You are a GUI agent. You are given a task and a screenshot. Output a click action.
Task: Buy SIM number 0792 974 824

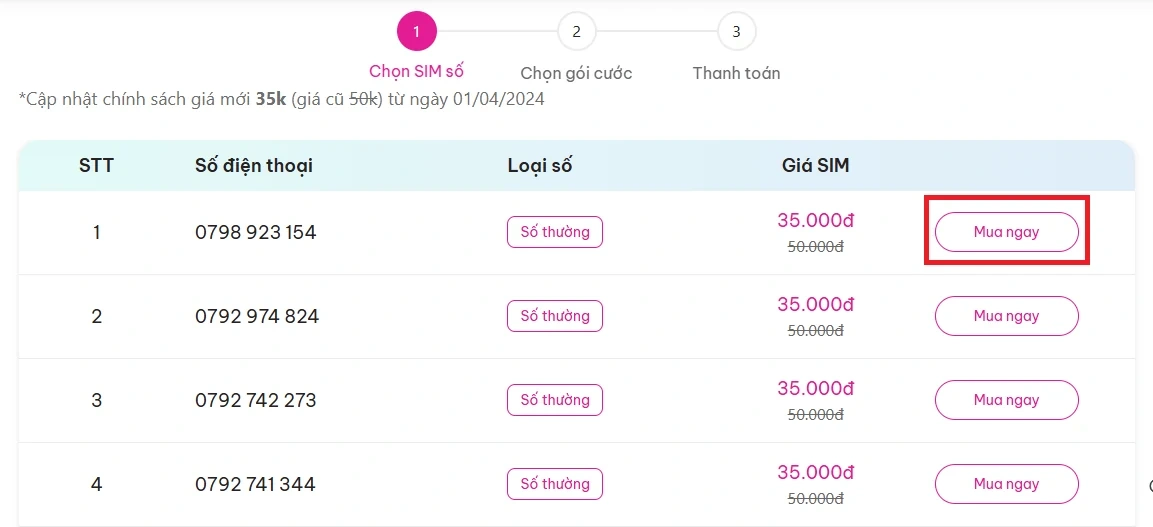tap(1006, 316)
